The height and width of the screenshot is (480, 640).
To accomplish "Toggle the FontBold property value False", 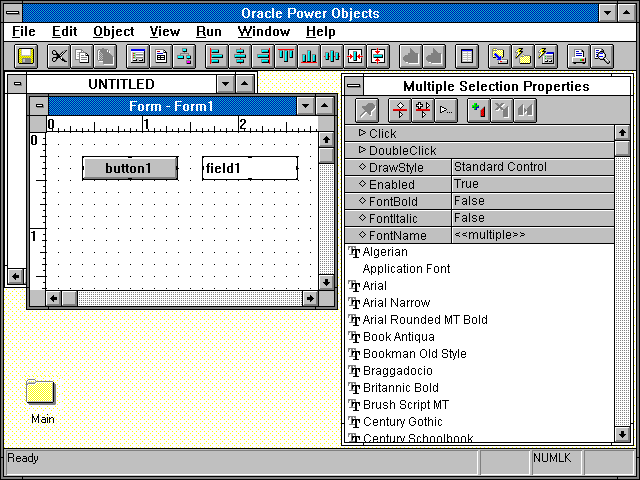I will tap(532, 201).
